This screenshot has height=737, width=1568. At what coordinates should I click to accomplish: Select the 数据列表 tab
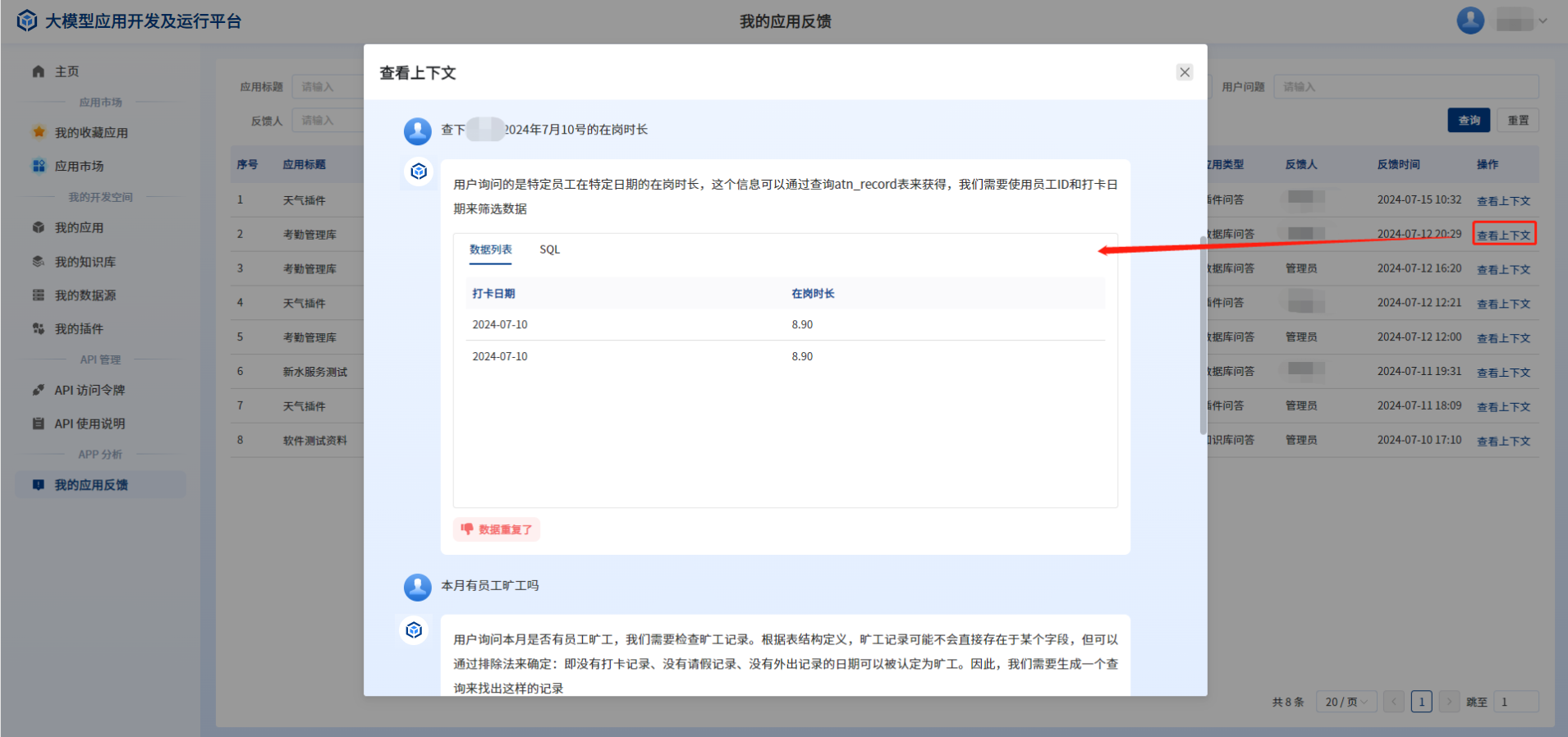point(490,249)
